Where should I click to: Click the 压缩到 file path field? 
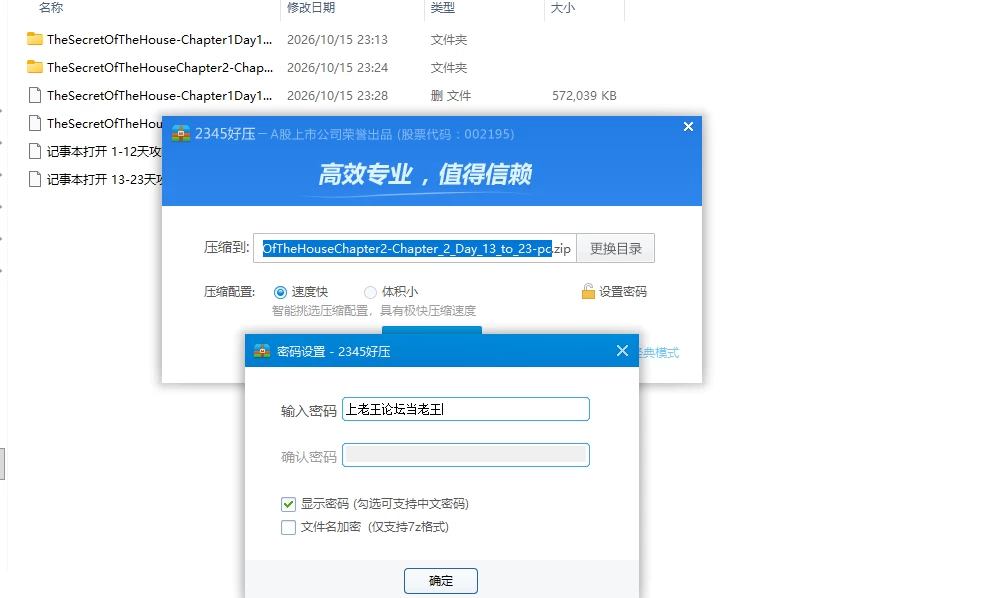pyautogui.click(x=415, y=248)
